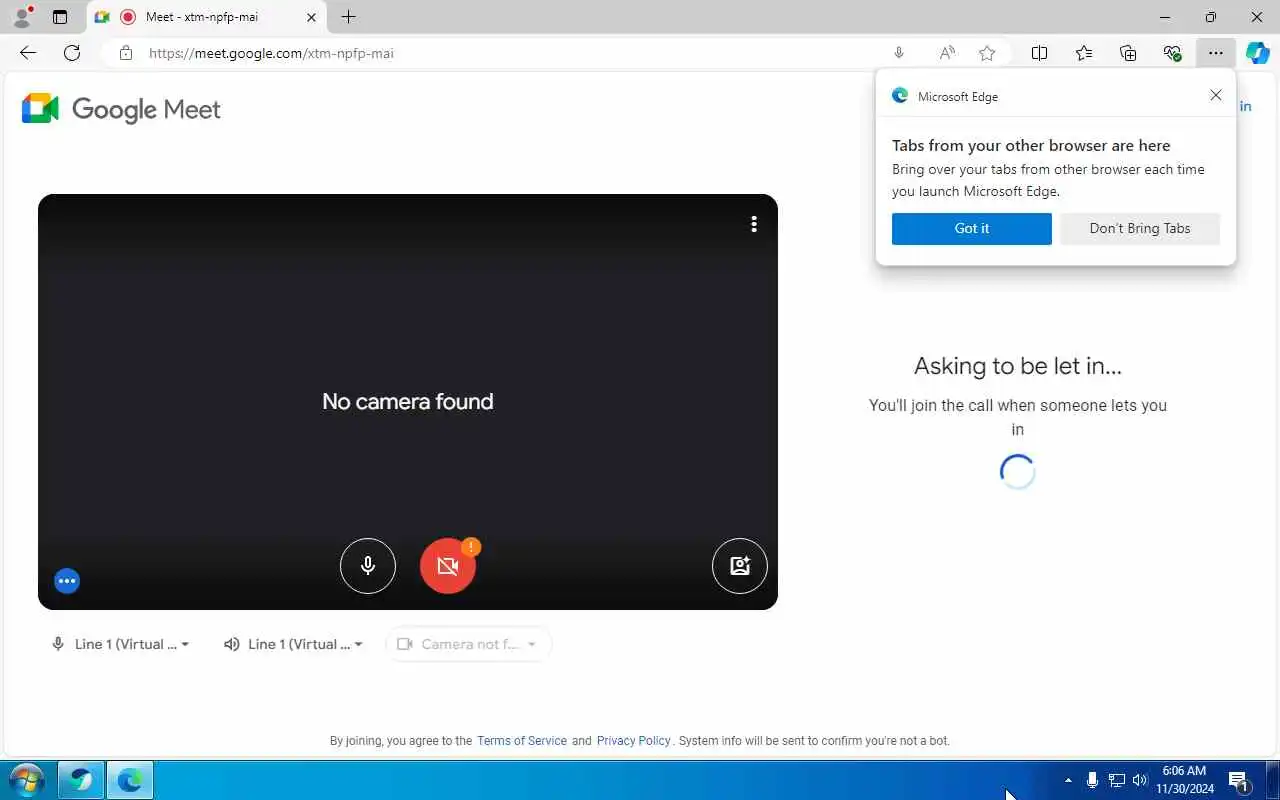Screen dimensions: 1280x800
Task: Mute the microphone in Meet preview
Action: [x=368, y=566]
